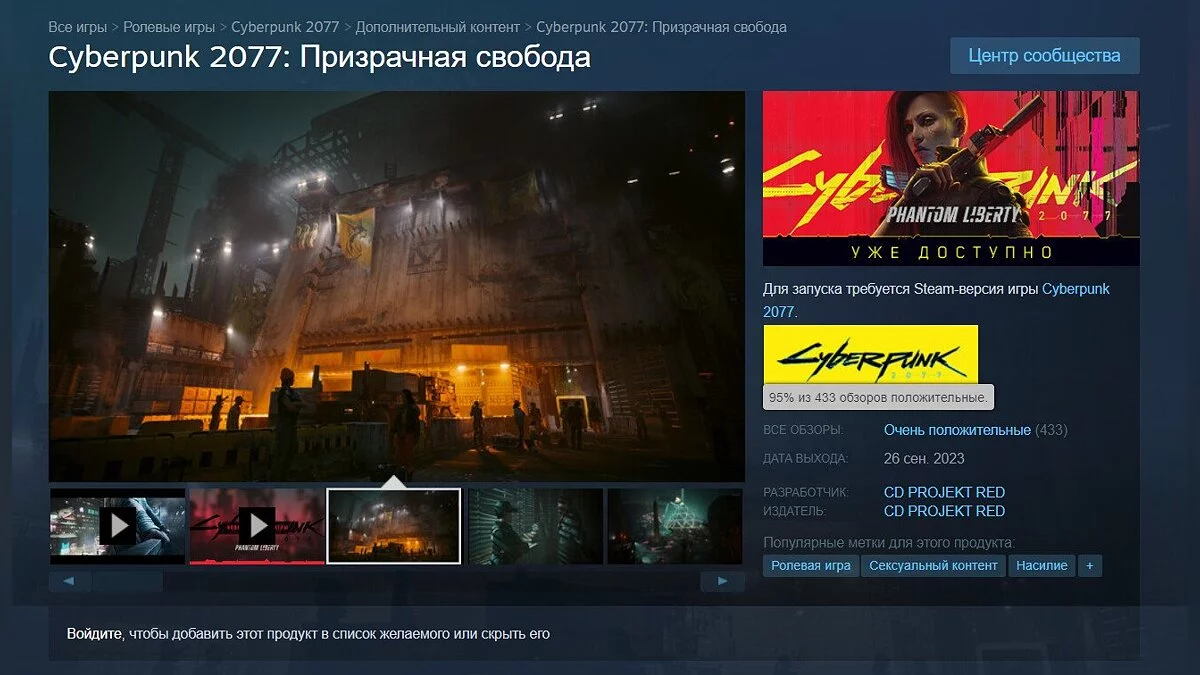Click the Phantom Liberty header banner

951,178
